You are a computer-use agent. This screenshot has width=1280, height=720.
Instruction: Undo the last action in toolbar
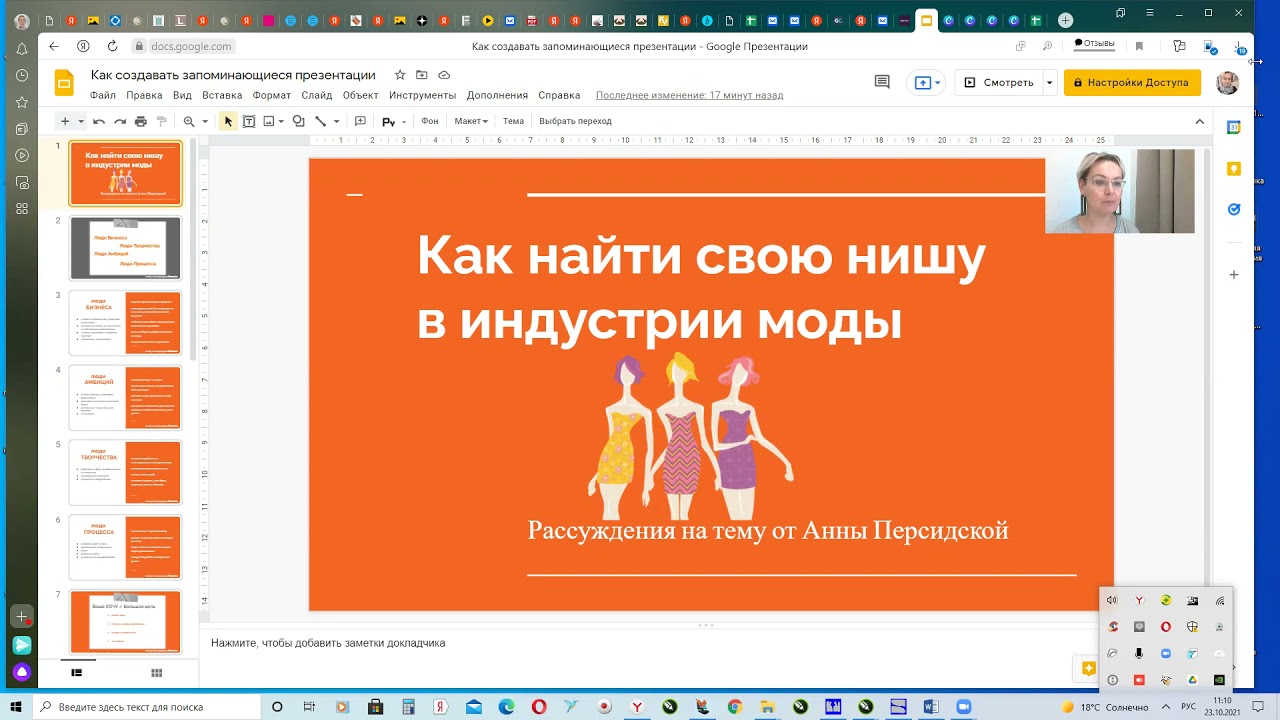pyautogui.click(x=99, y=121)
